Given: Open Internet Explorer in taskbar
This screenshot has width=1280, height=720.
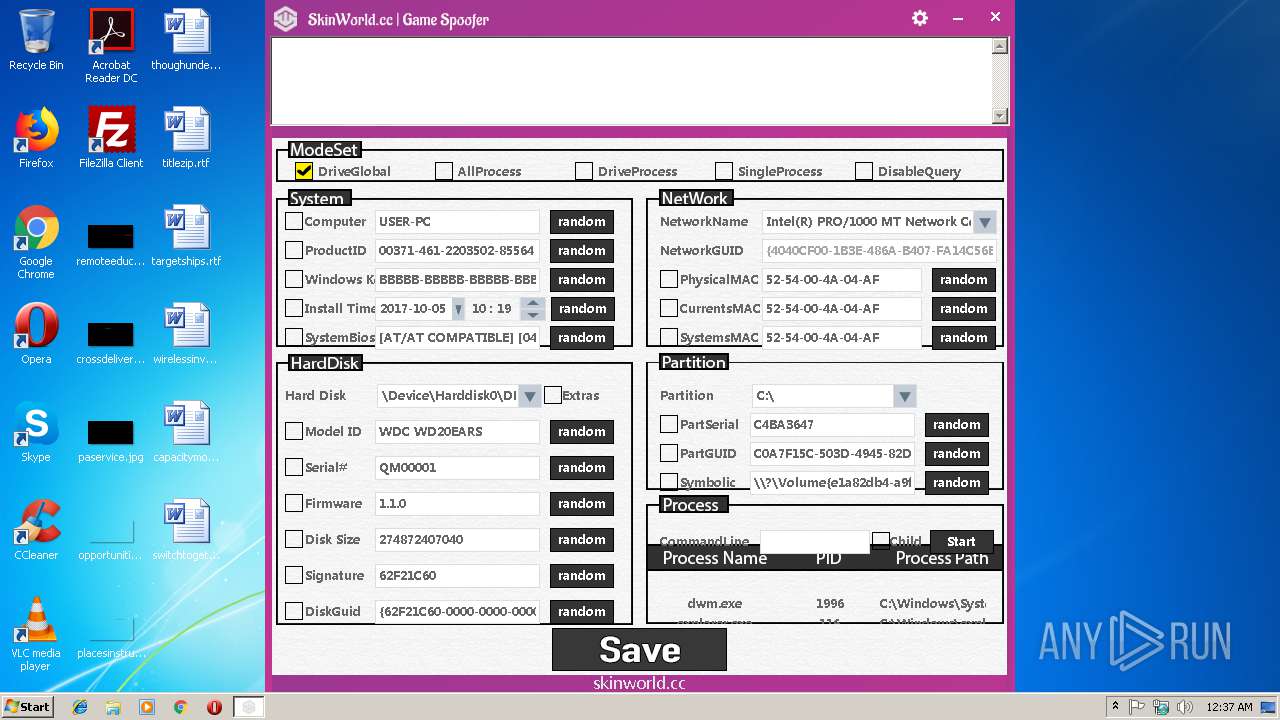Looking at the screenshot, I should (80, 707).
